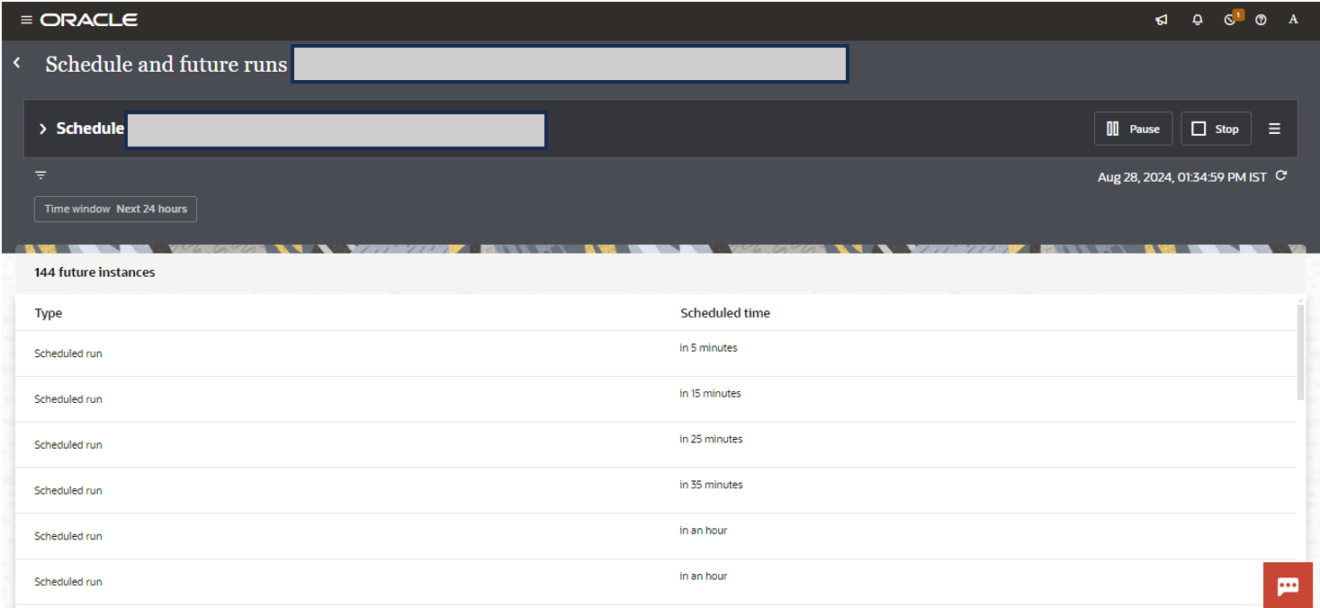Refresh the future runs timestamp

[x=1281, y=174]
